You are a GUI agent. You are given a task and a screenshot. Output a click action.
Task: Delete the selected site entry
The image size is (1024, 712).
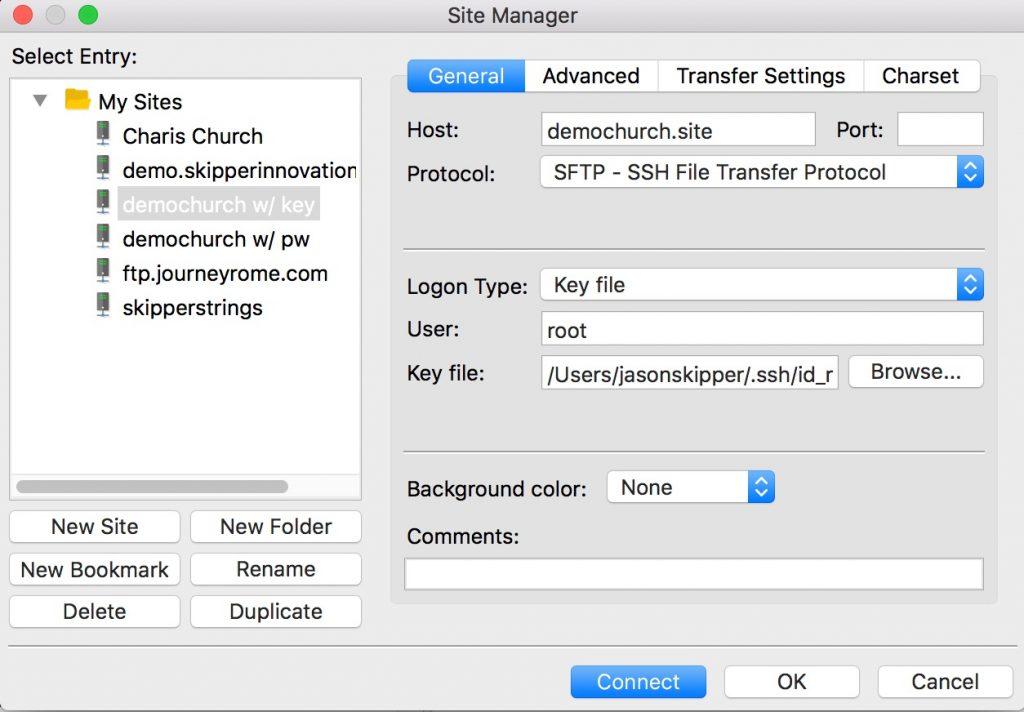coord(95,611)
